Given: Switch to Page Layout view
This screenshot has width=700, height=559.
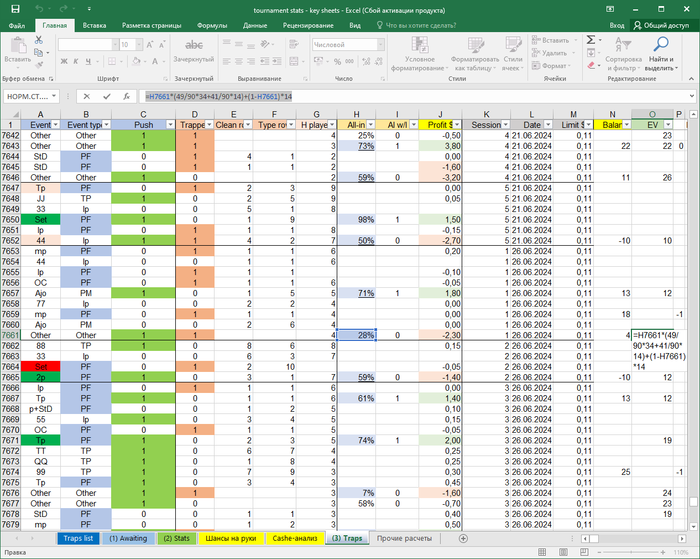Looking at the screenshot, I should pyautogui.click(x=563, y=553).
